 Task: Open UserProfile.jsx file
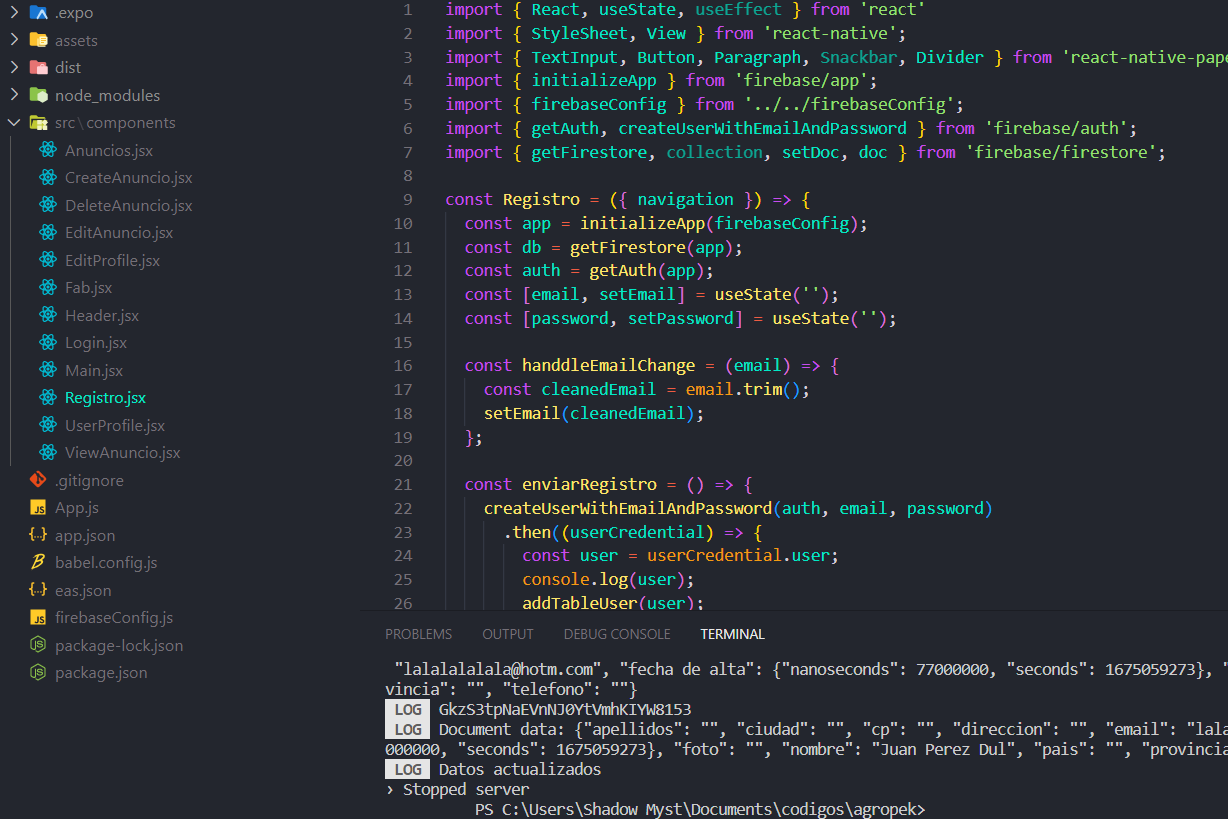pos(115,426)
